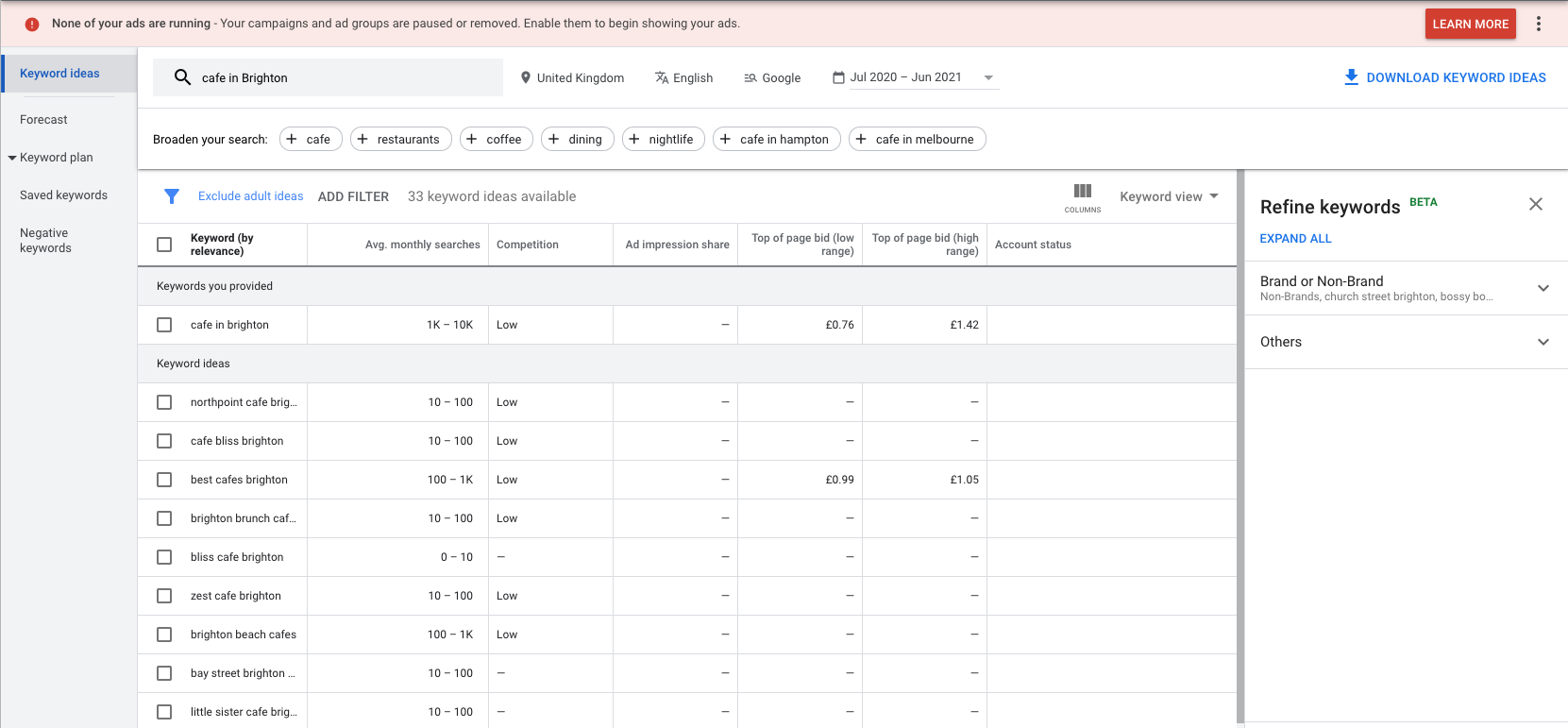Open the three-dot more options menu
Viewport: 1568px width, 728px height.
coord(1539,24)
